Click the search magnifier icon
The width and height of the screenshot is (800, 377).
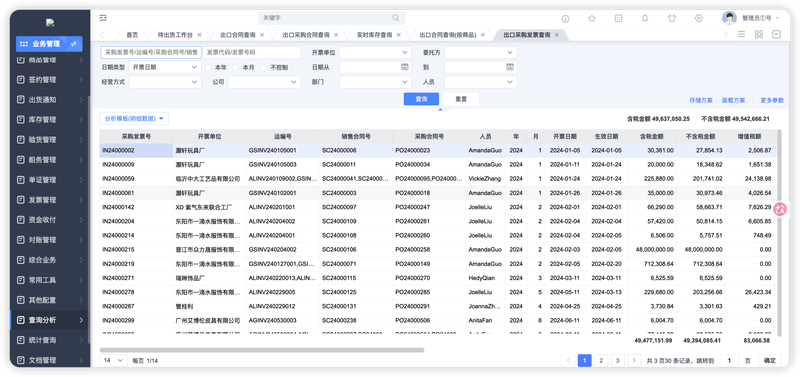[x=395, y=18]
